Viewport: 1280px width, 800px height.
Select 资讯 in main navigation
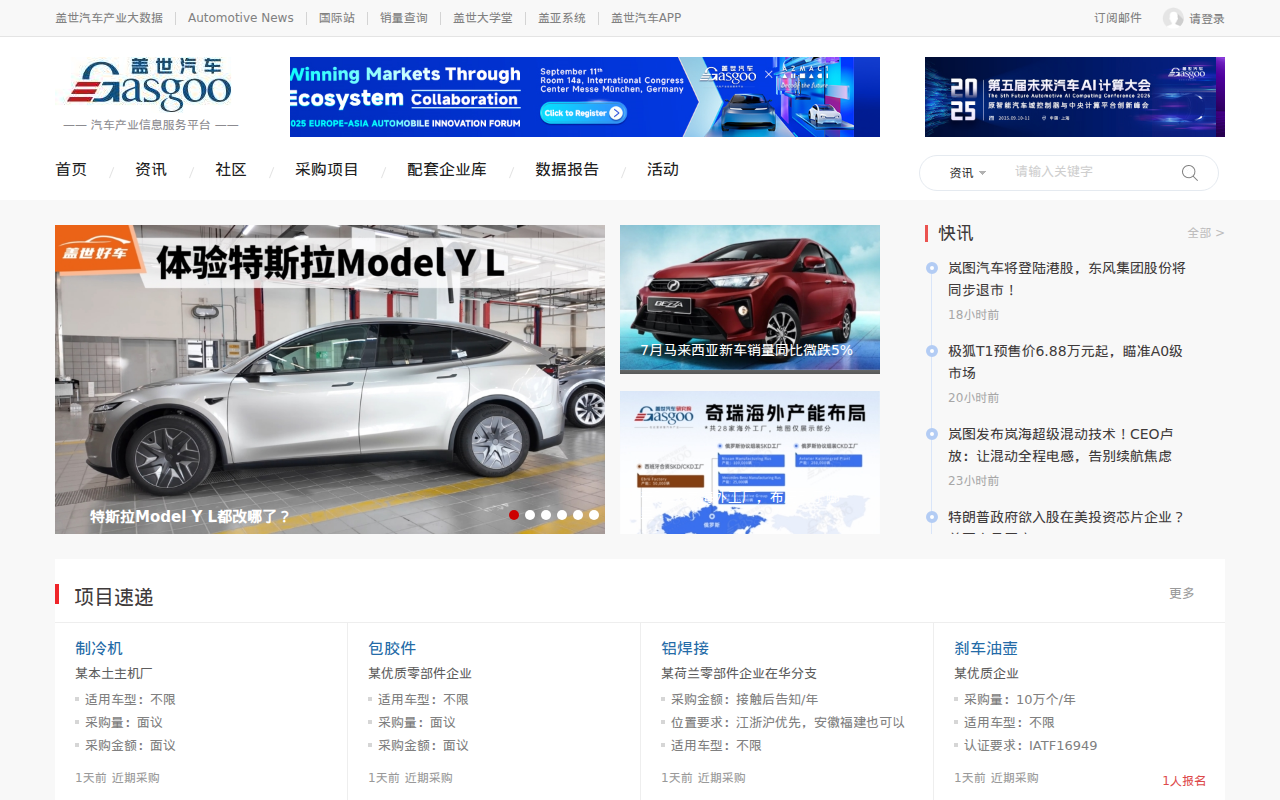click(151, 170)
